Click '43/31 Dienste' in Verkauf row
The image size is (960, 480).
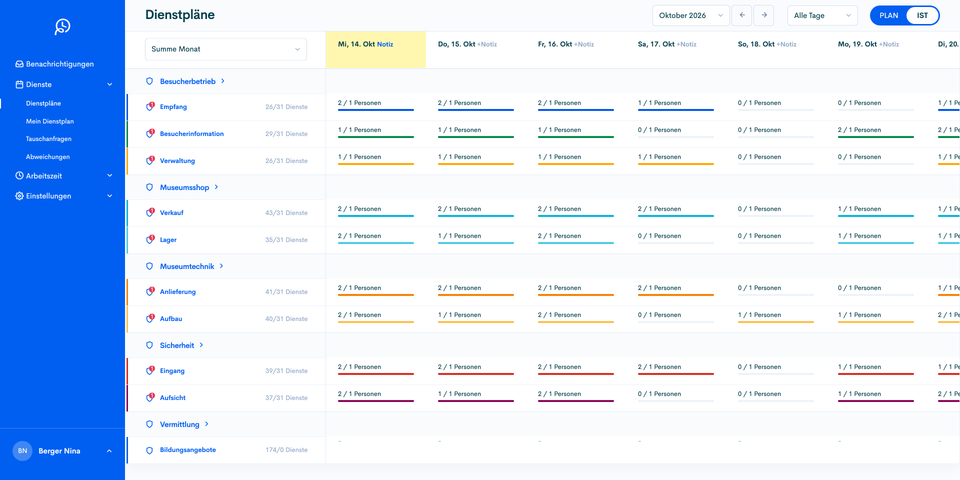coord(287,212)
